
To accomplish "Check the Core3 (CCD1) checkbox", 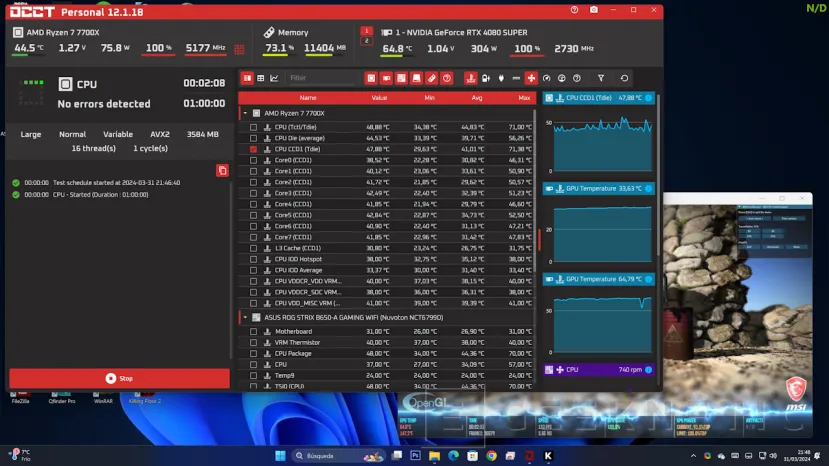I will (x=253, y=193).
